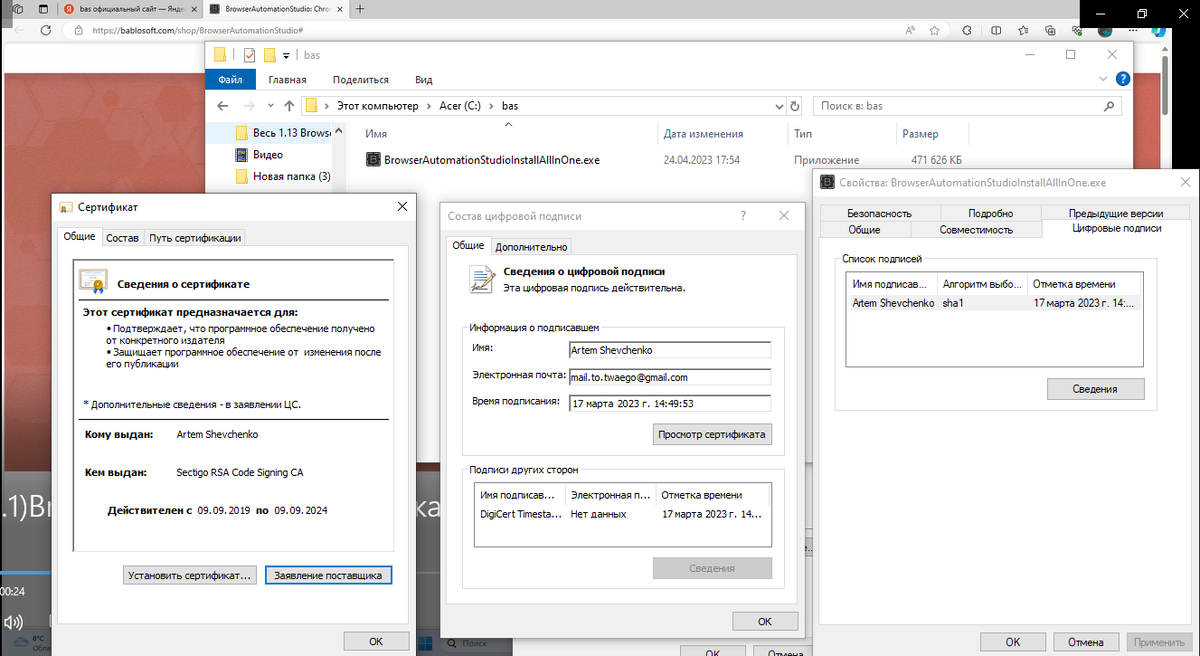Select Весь 1.13 Browser folder in navigation pane
Viewport: 1200px width, 656px height.
(291, 133)
